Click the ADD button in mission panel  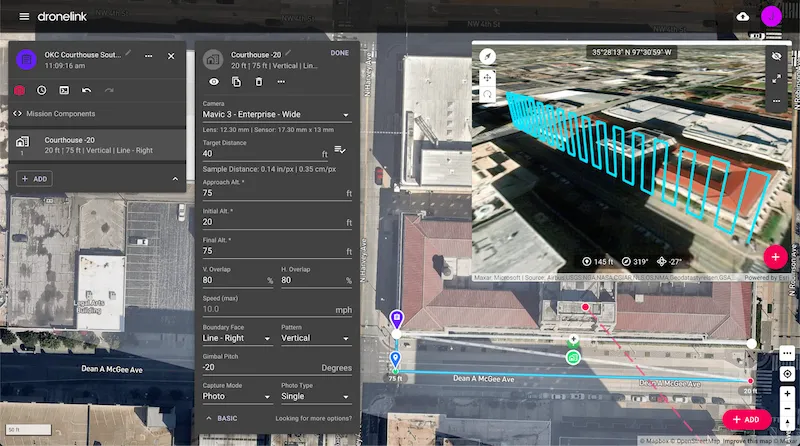pos(35,178)
